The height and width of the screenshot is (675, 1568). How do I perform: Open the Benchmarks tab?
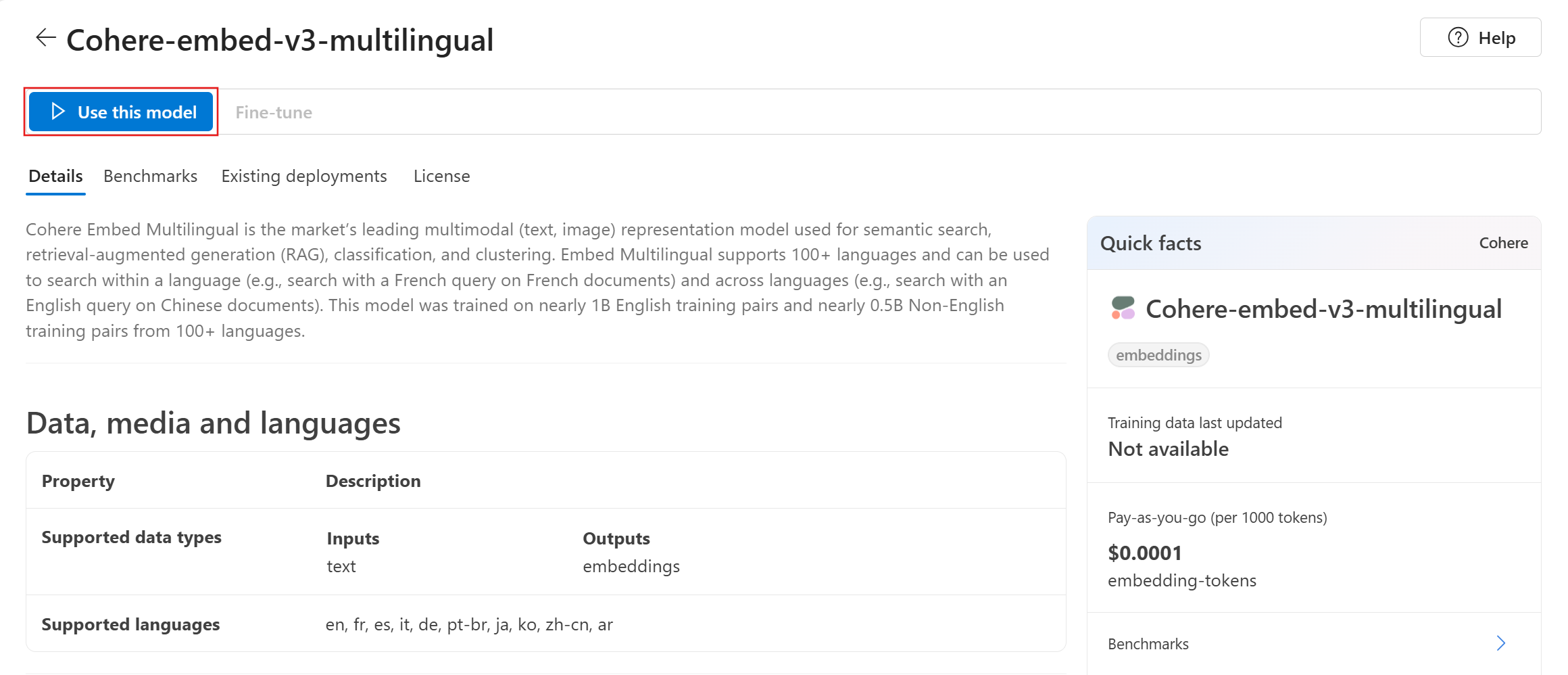pos(150,177)
